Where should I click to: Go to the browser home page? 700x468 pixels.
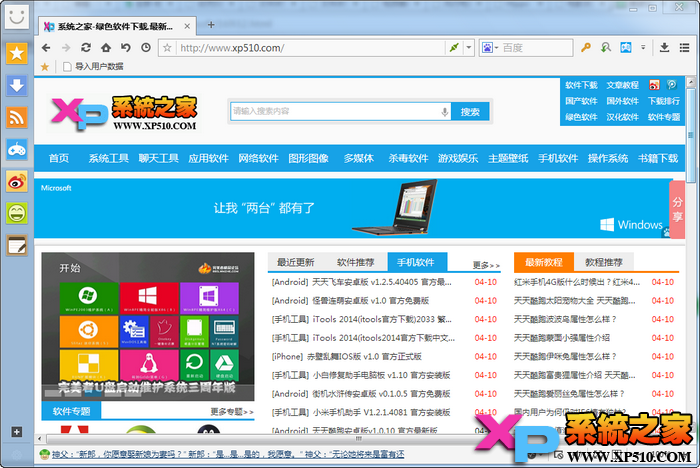(x=106, y=47)
